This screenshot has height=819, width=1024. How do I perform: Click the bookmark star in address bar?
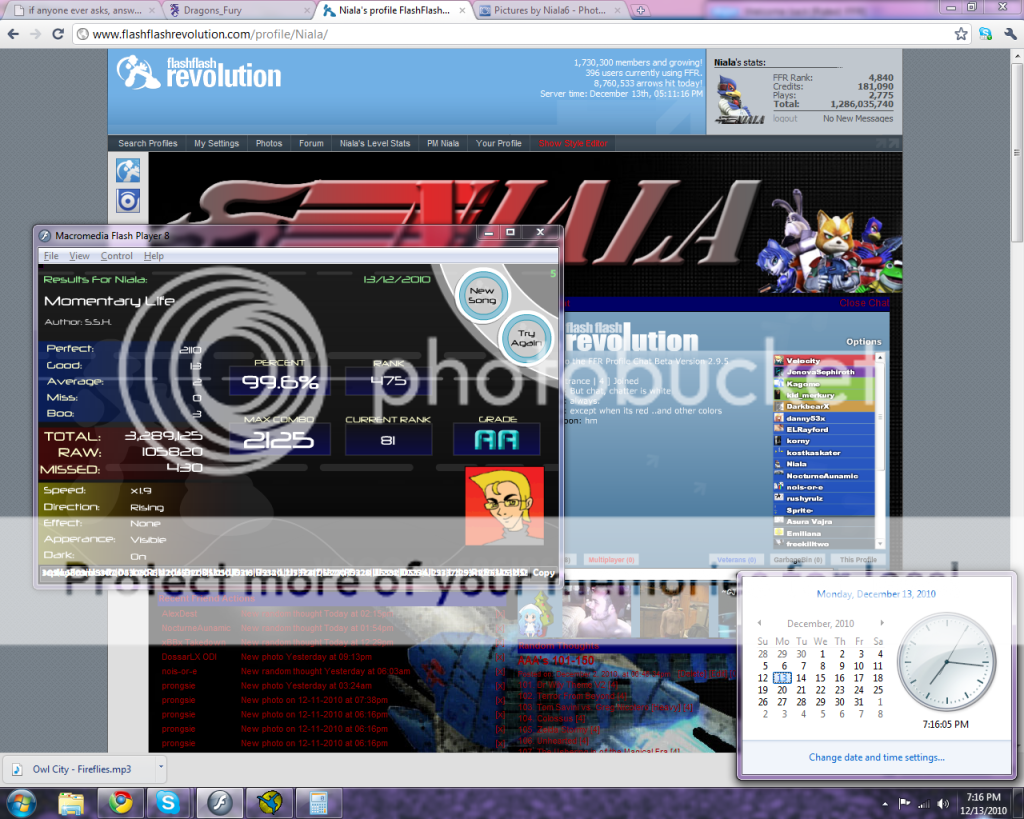[x=961, y=33]
